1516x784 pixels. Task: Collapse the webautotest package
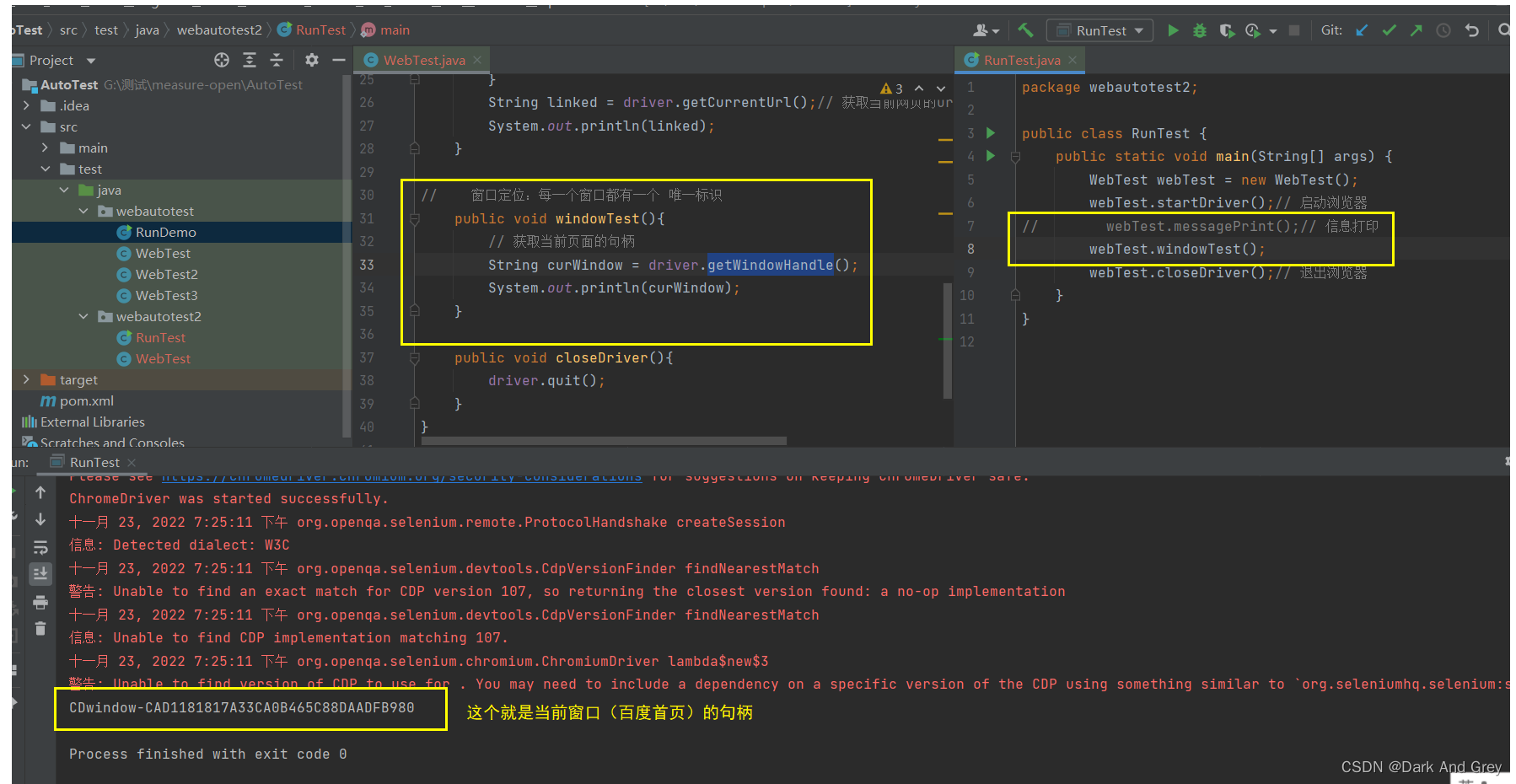tap(83, 211)
